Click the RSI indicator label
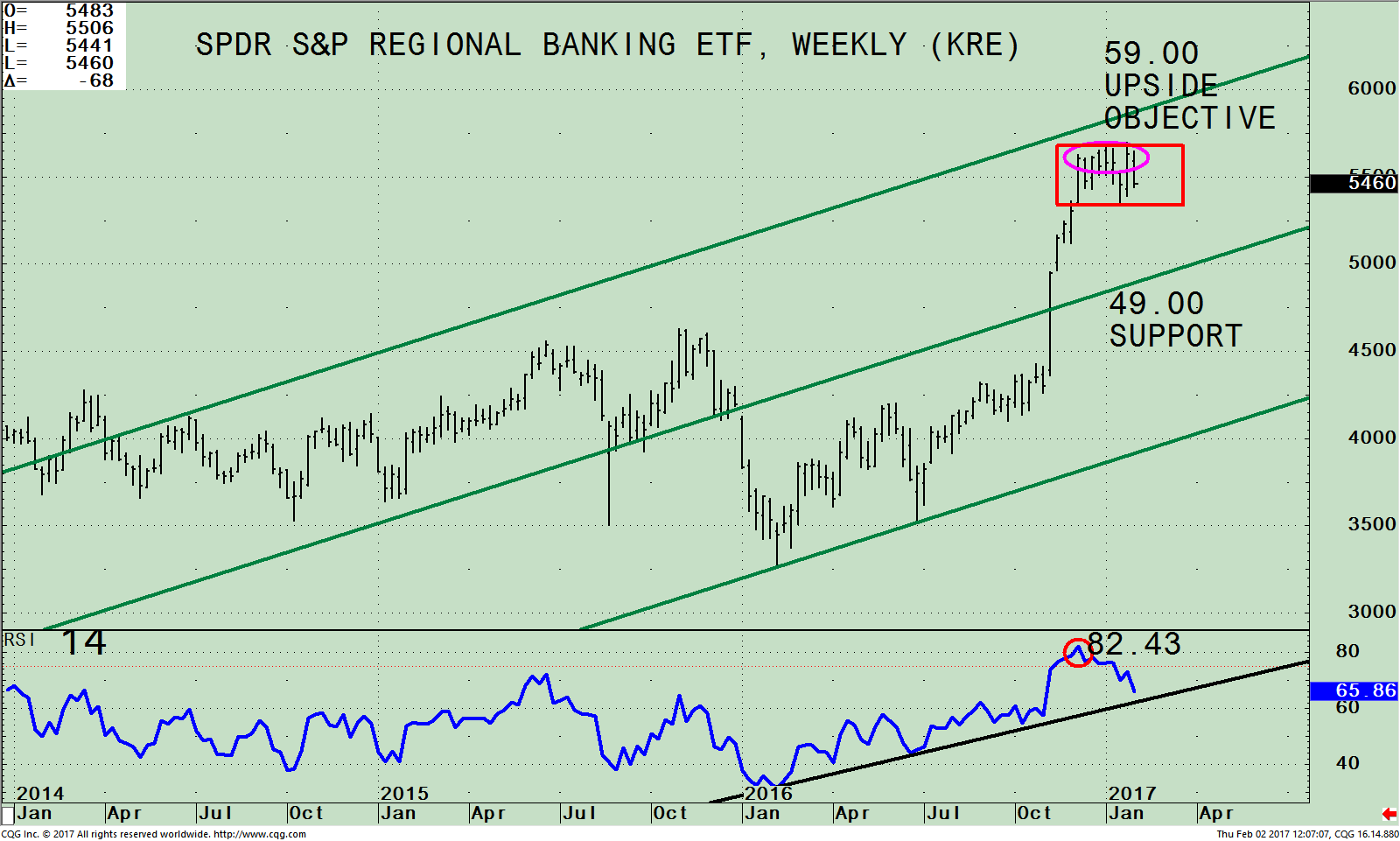The width and height of the screenshot is (1400, 841). tap(19, 641)
